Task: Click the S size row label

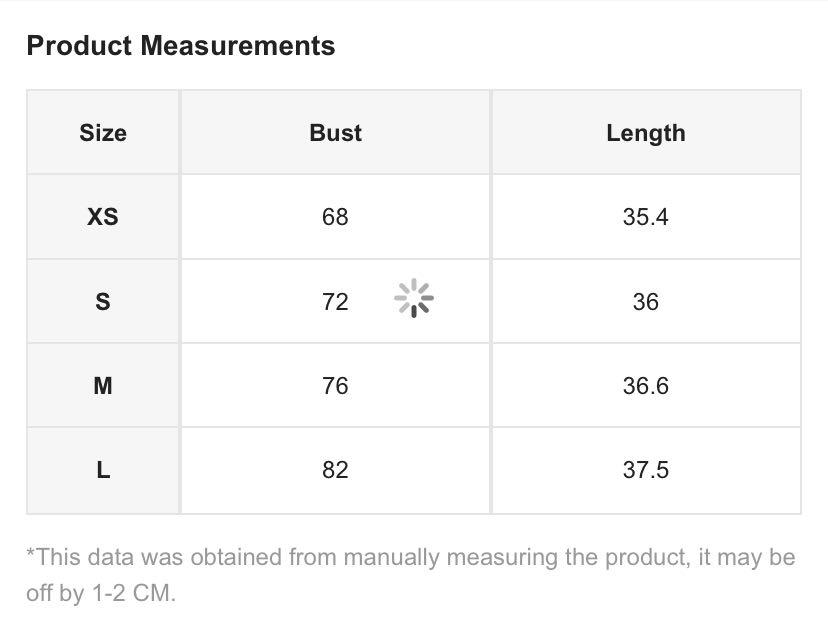Action: [103, 302]
